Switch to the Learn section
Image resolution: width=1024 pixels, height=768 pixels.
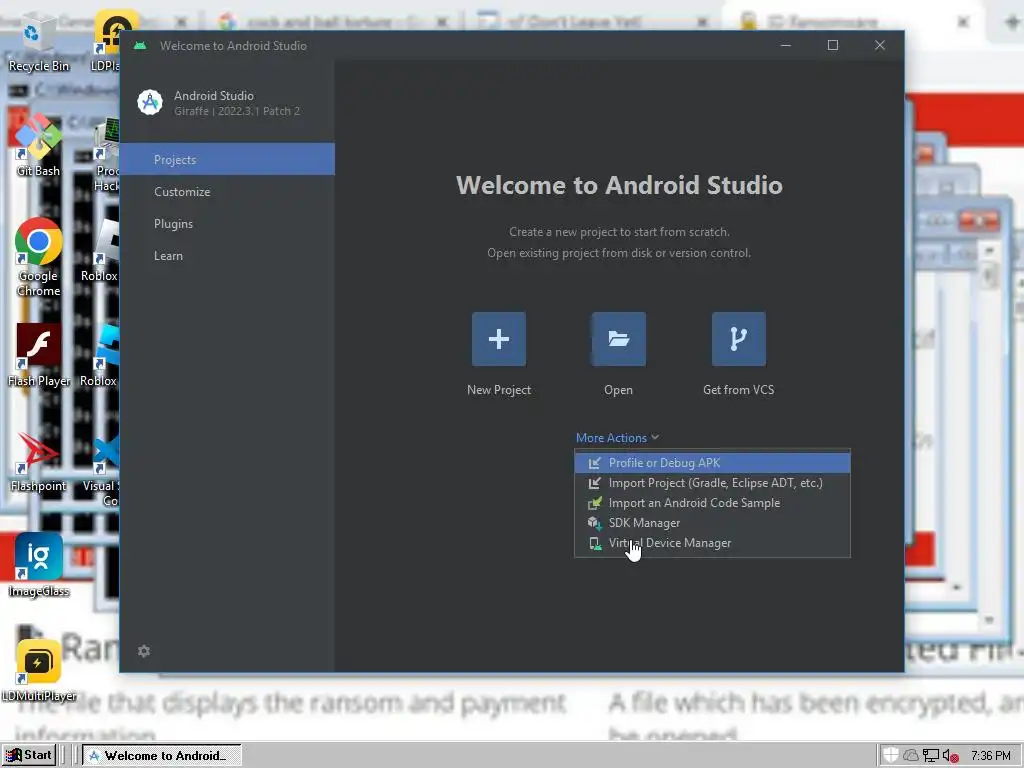227,255
